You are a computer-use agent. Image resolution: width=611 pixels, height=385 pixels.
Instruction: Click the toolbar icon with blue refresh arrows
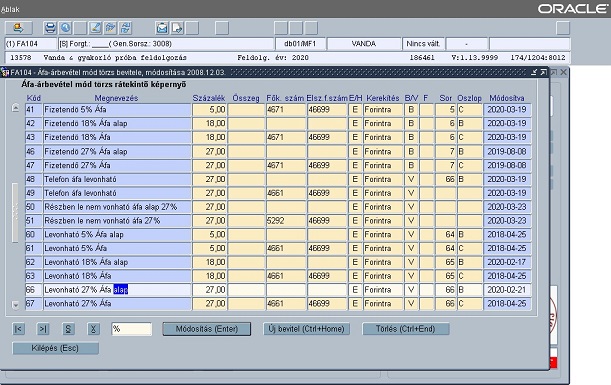click(126, 28)
